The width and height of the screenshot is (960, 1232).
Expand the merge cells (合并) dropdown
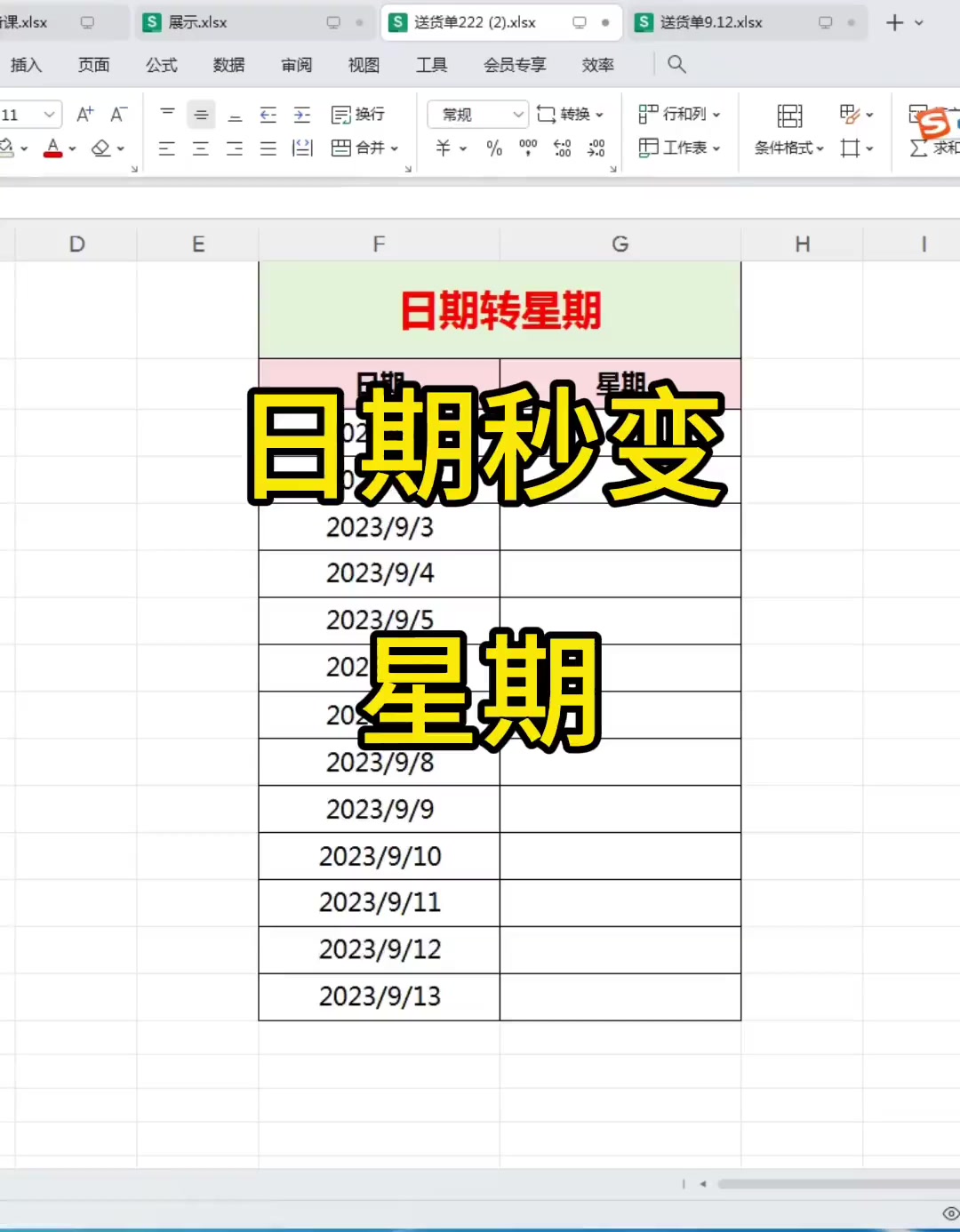pos(364,148)
